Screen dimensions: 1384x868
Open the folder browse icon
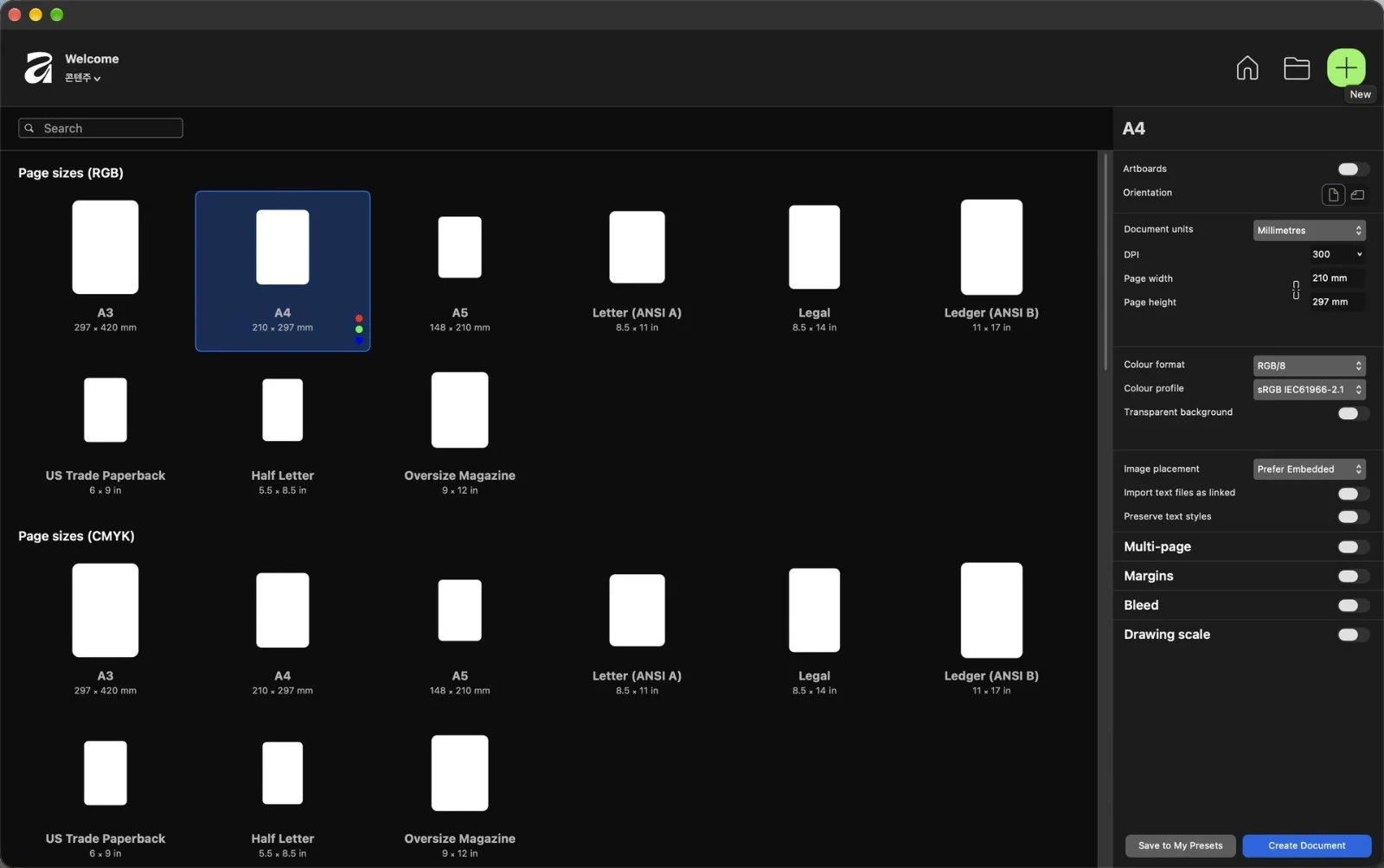[x=1297, y=67]
